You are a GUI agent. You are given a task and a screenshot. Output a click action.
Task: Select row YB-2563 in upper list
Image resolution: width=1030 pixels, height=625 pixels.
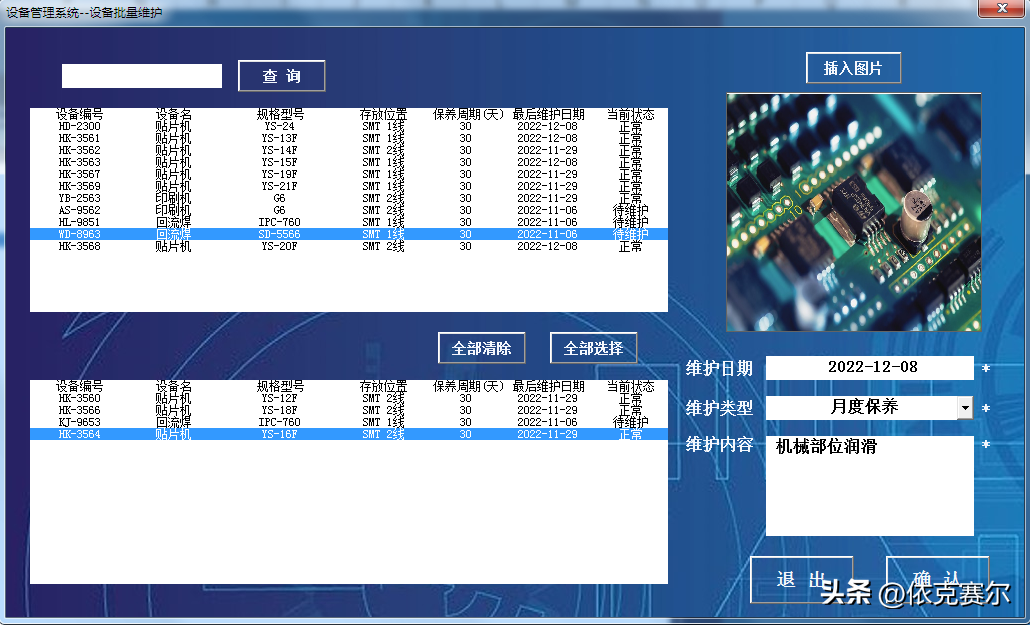click(349, 198)
